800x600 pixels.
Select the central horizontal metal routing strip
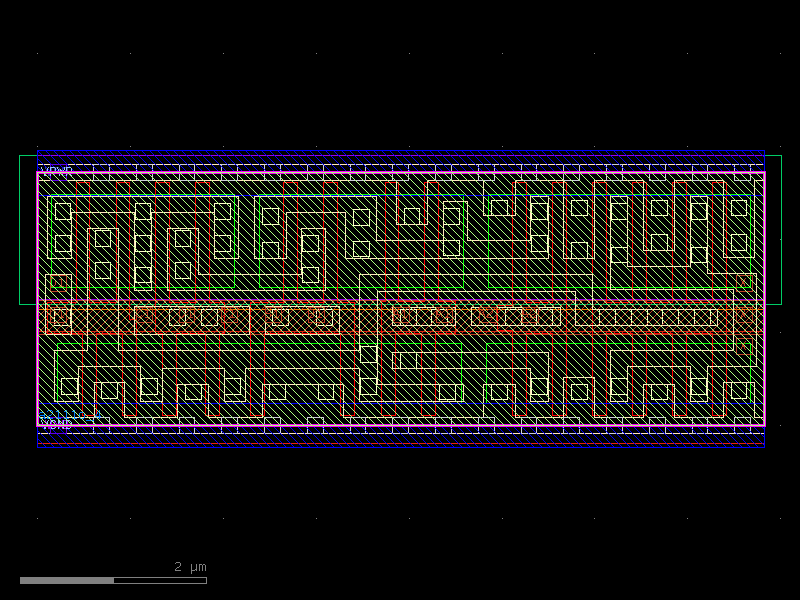(400, 318)
